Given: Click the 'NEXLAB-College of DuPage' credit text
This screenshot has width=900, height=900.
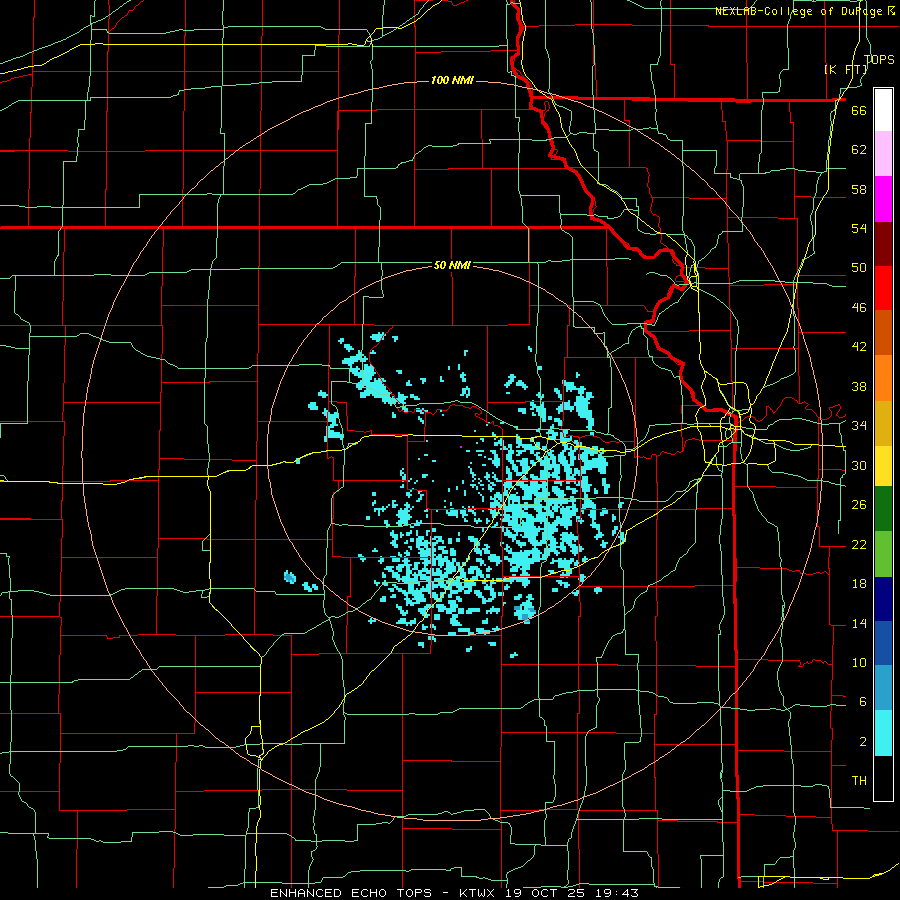Looking at the screenshot, I should pos(801,11).
